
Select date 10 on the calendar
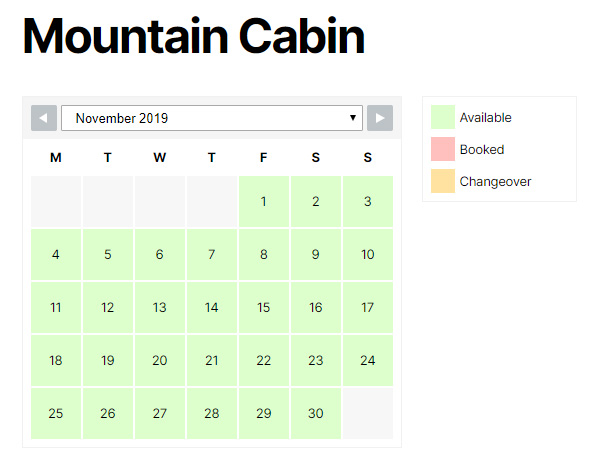(x=368, y=255)
